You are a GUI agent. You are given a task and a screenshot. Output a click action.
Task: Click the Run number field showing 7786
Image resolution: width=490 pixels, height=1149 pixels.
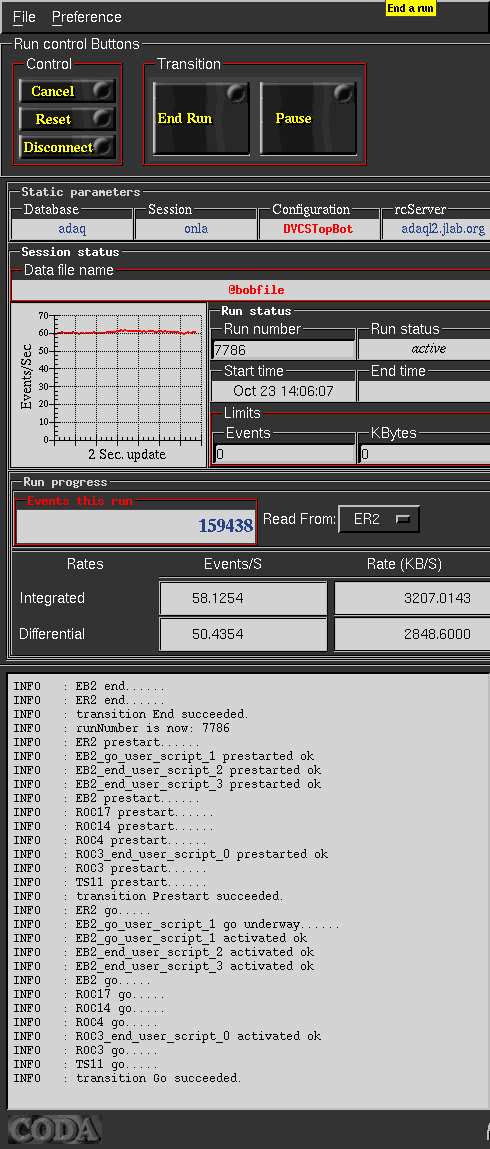[284, 350]
